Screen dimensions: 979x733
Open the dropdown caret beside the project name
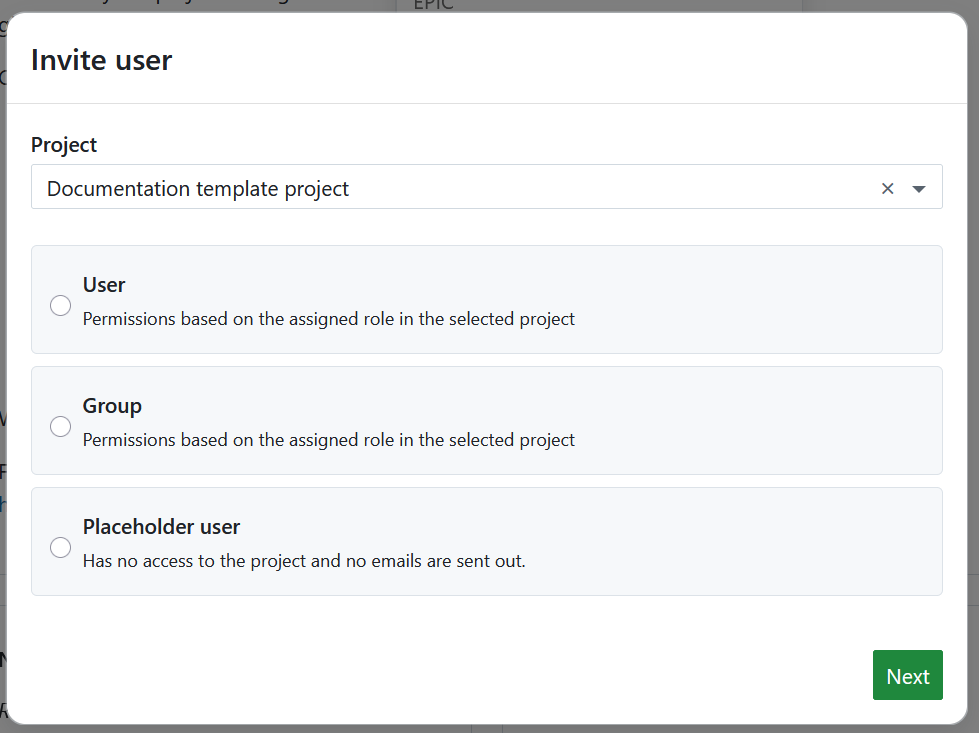pyautogui.click(x=918, y=188)
